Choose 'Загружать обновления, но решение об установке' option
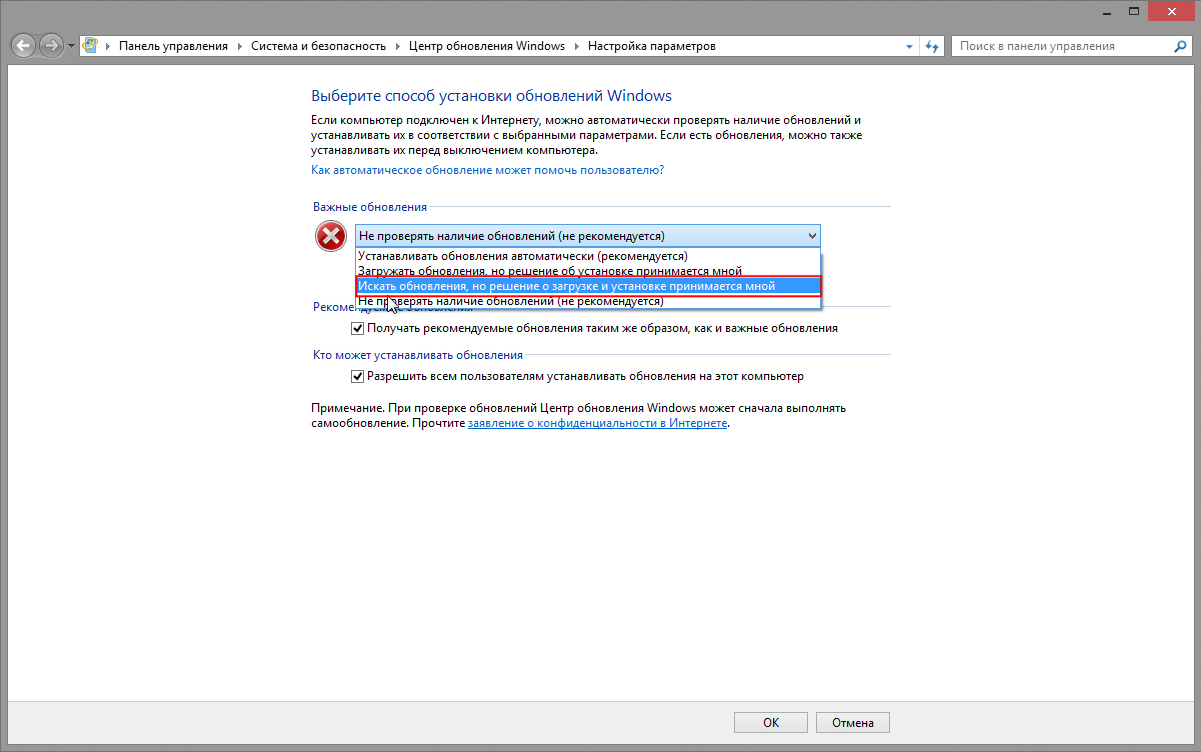This screenshot has height=752, width=1201. (588, 271)
